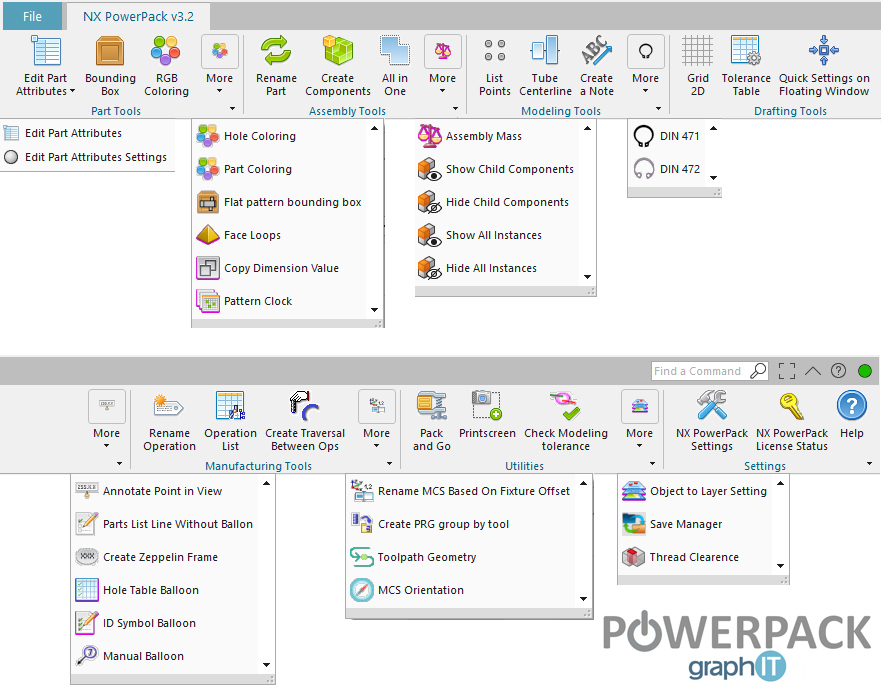Open the Assembly Tools More dropdown
881x697 pixels.
(443, 64)
